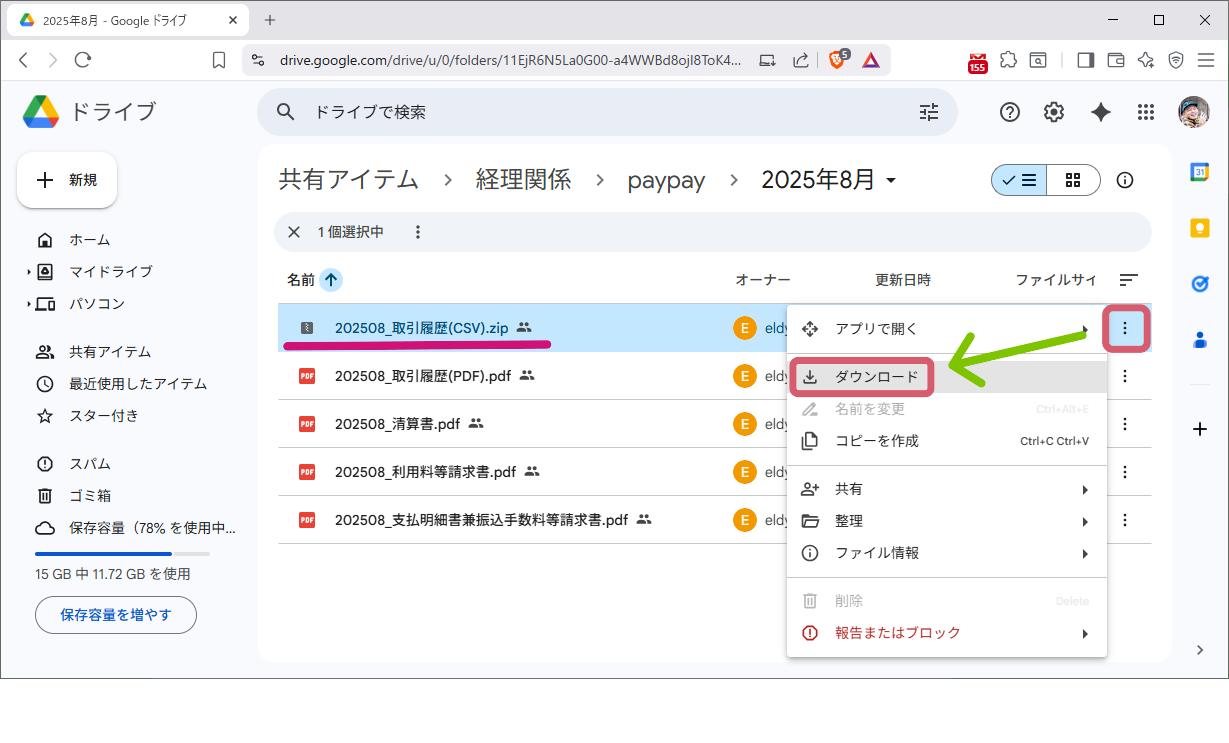
Task: Toggle the 名前 column sort arrow
Action: (x=330, y=280)
